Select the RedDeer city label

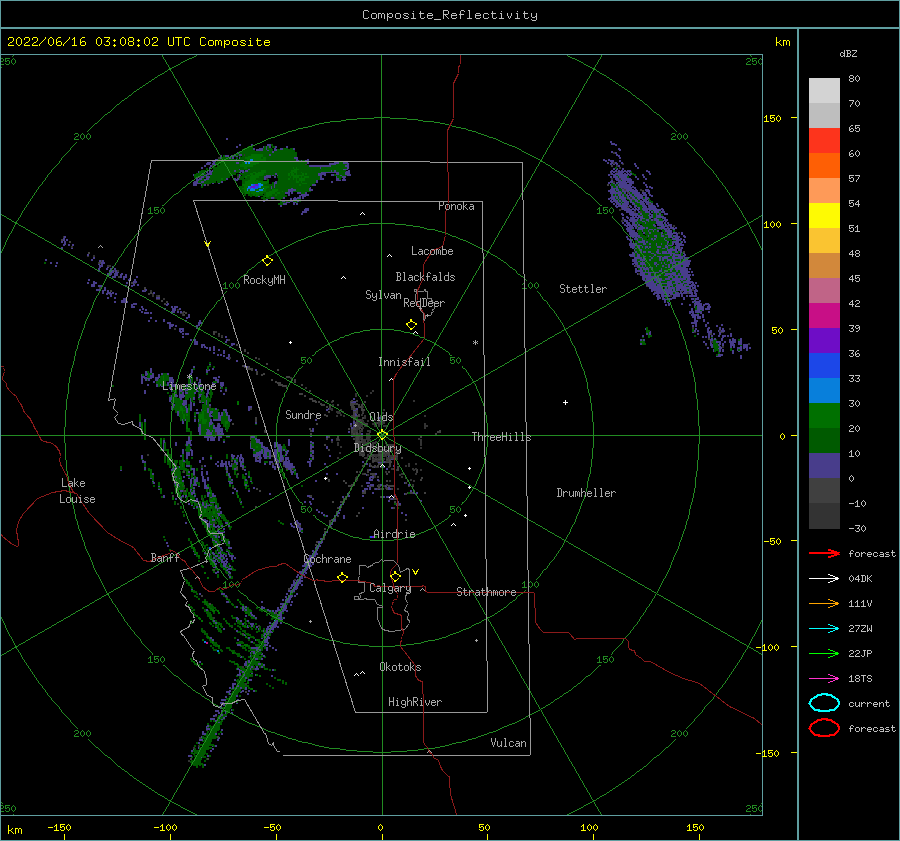click(424, 303)
